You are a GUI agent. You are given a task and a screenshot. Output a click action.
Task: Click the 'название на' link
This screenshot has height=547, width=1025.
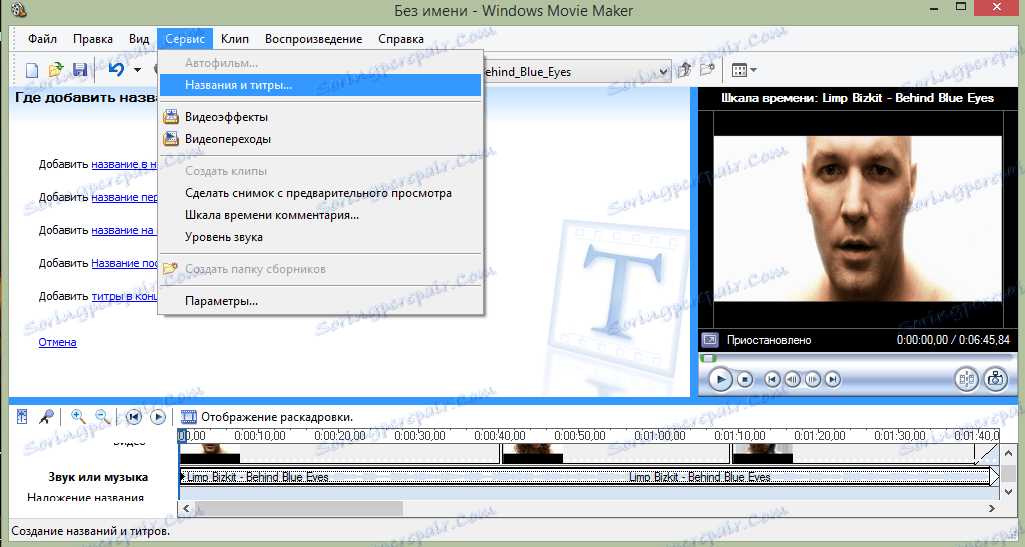(123, 230)
